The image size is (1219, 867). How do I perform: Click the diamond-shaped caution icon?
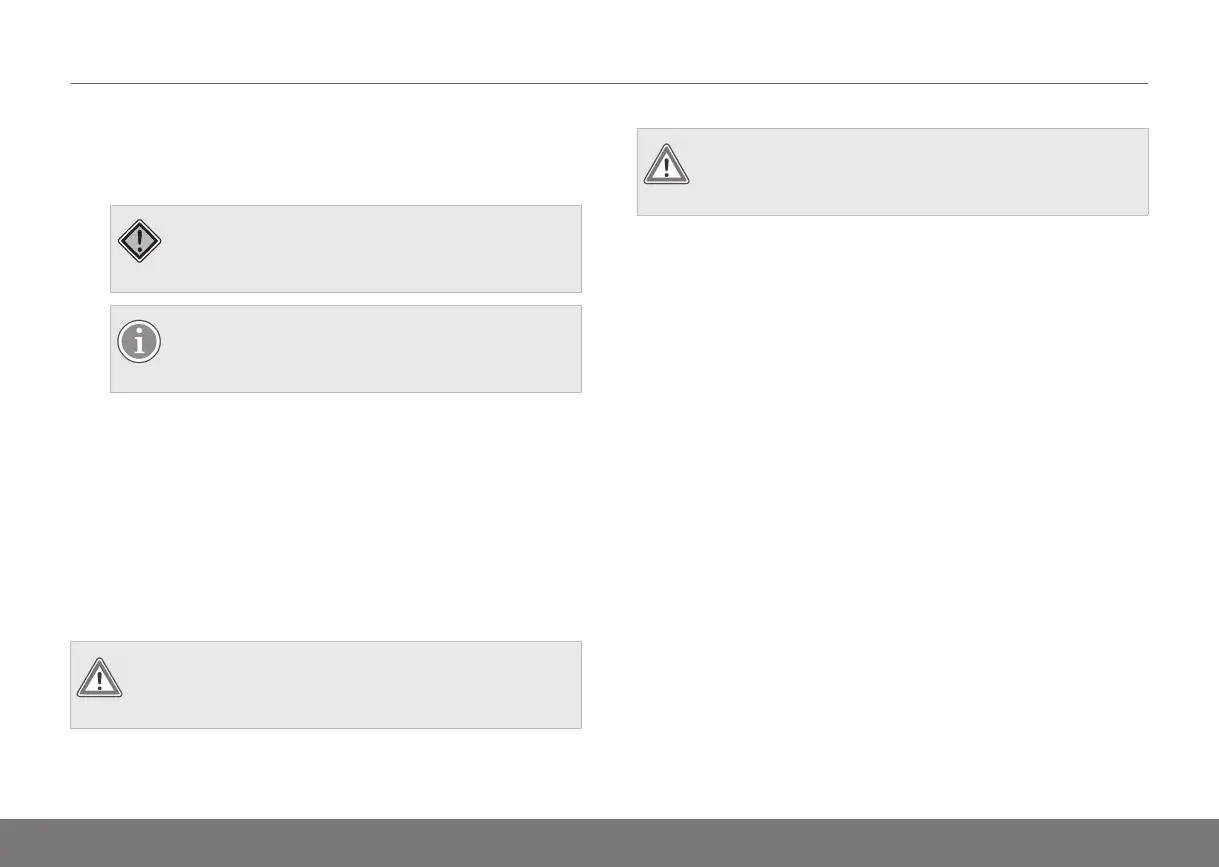(139, 241)
